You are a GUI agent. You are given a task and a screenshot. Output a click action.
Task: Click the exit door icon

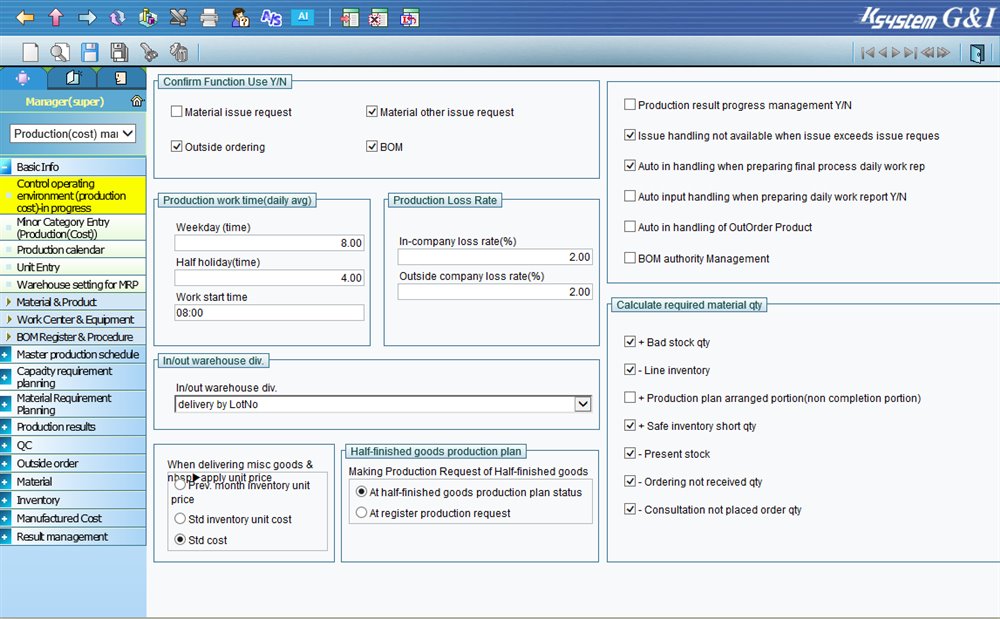pos(977,52)
